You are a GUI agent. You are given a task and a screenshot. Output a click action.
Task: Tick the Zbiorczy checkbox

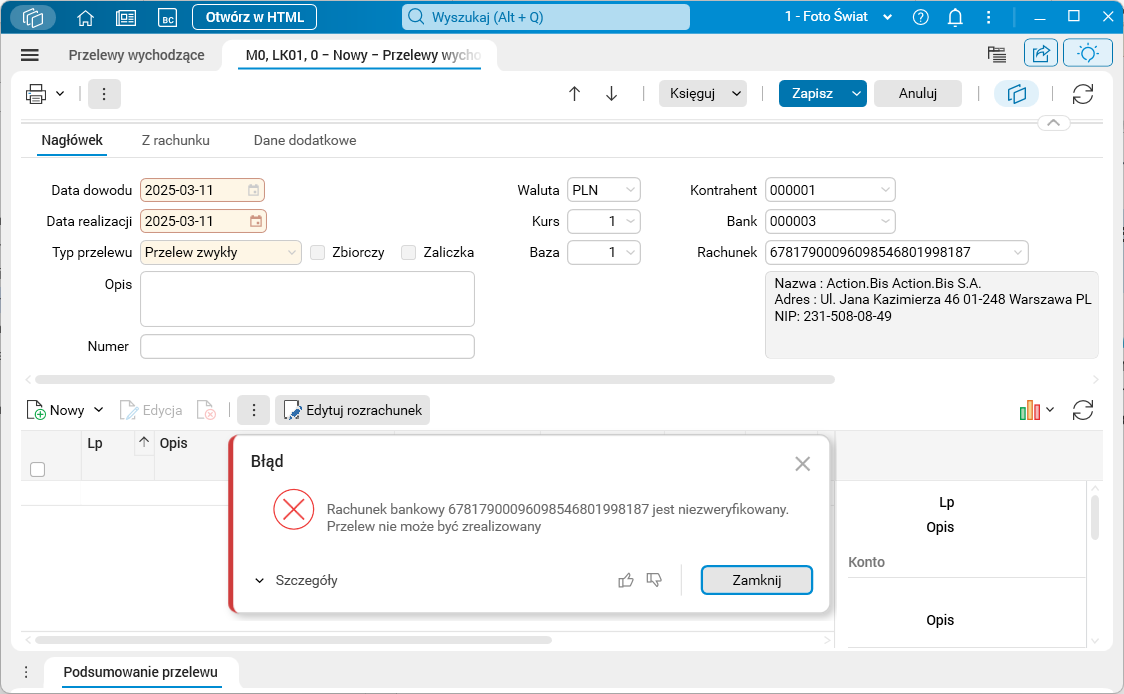tap(318, 252)
